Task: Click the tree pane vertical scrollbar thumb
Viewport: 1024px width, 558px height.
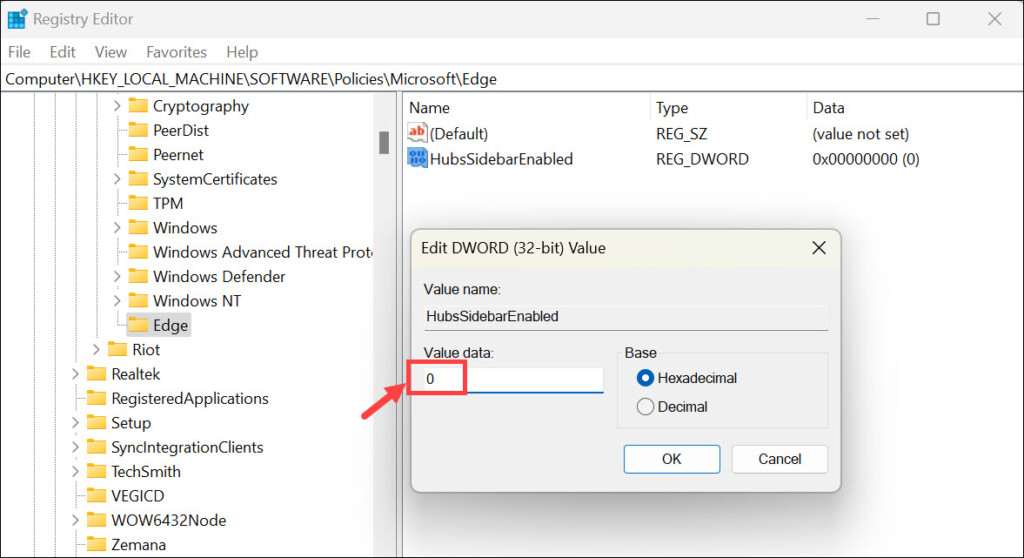Action: click(384, 142)
